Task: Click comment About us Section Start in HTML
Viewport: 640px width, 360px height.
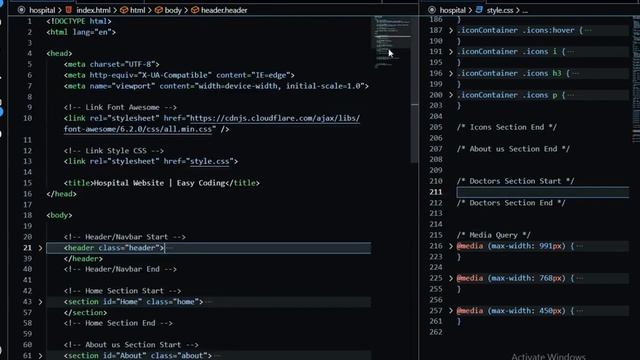Action: 131,345
